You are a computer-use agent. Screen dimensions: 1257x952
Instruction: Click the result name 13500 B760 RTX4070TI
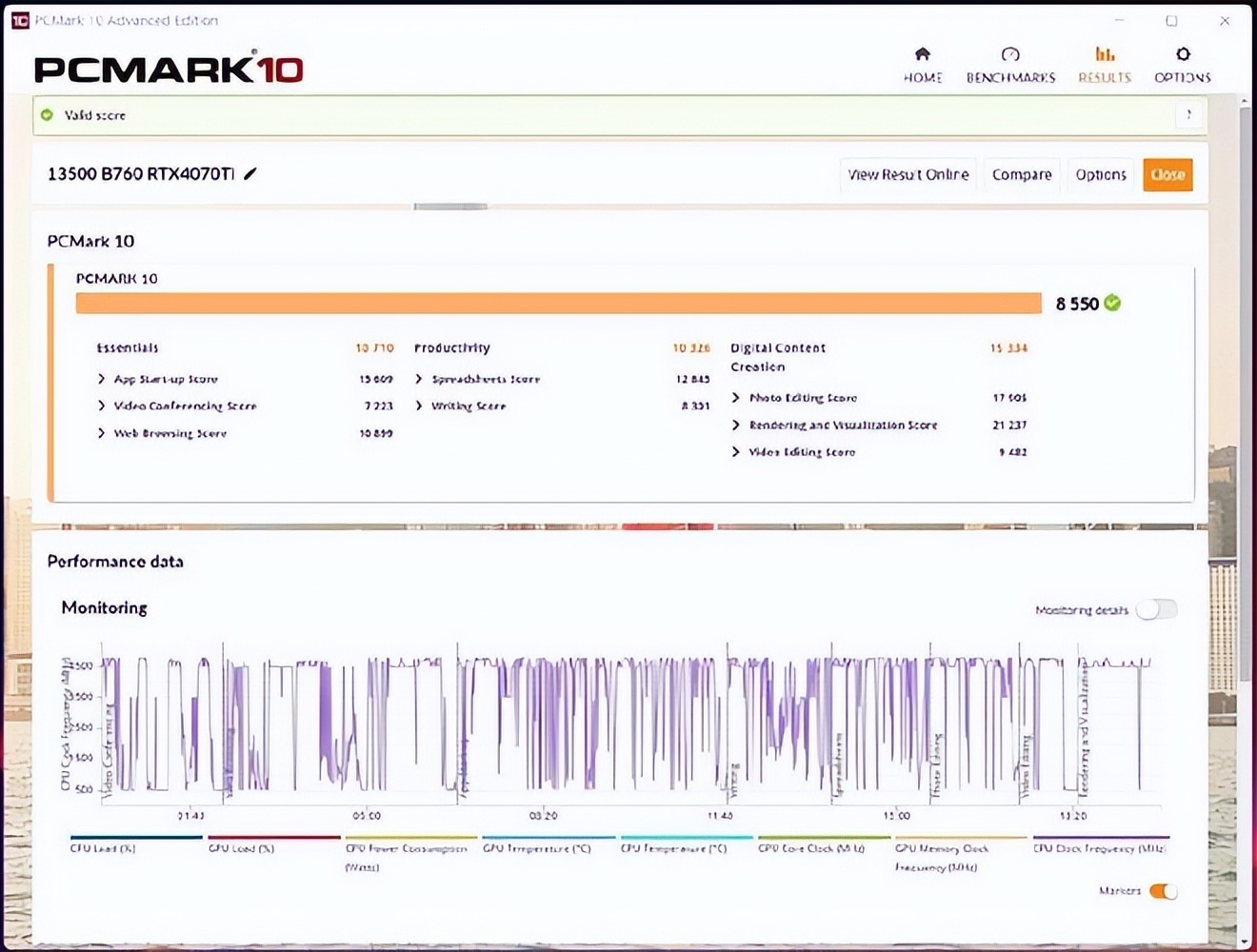141,173
